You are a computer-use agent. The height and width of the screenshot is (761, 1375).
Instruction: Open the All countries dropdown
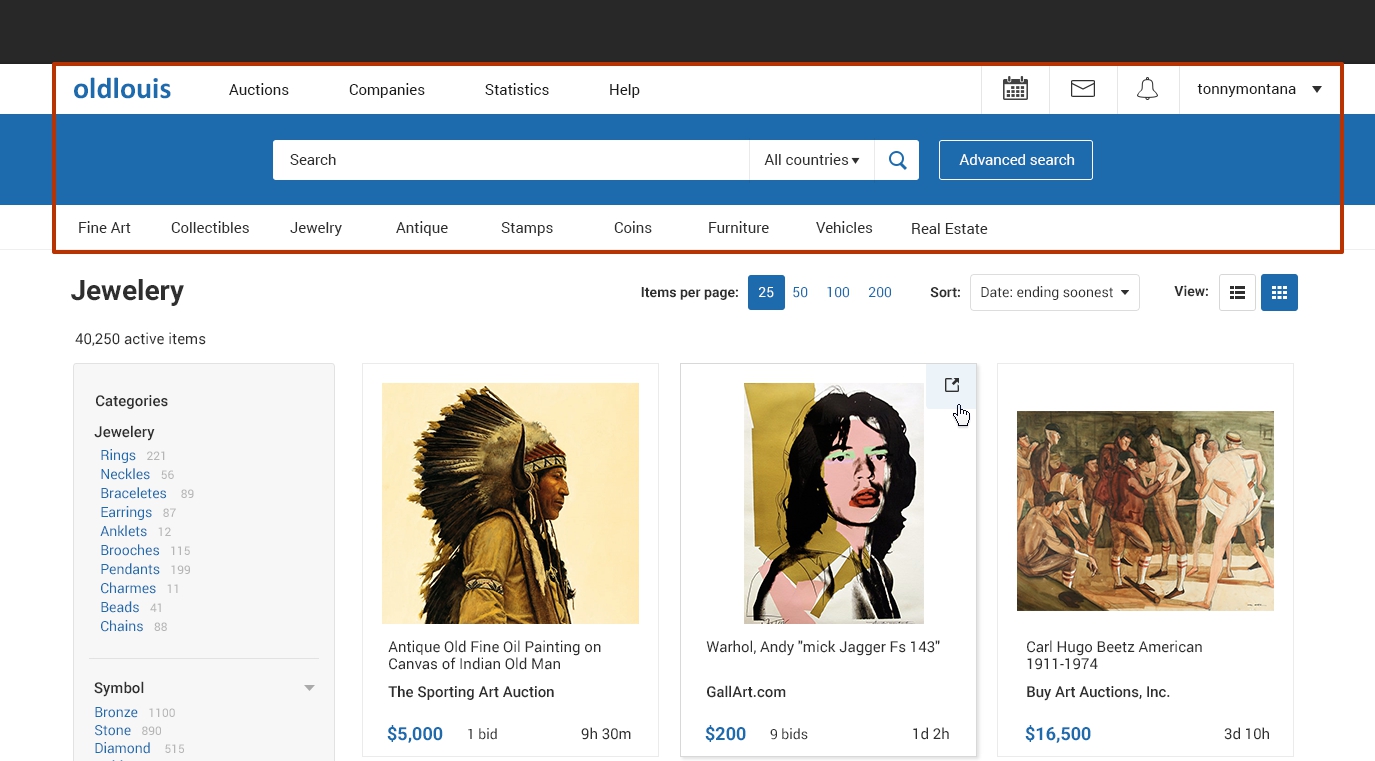click(x=811, y=160)
